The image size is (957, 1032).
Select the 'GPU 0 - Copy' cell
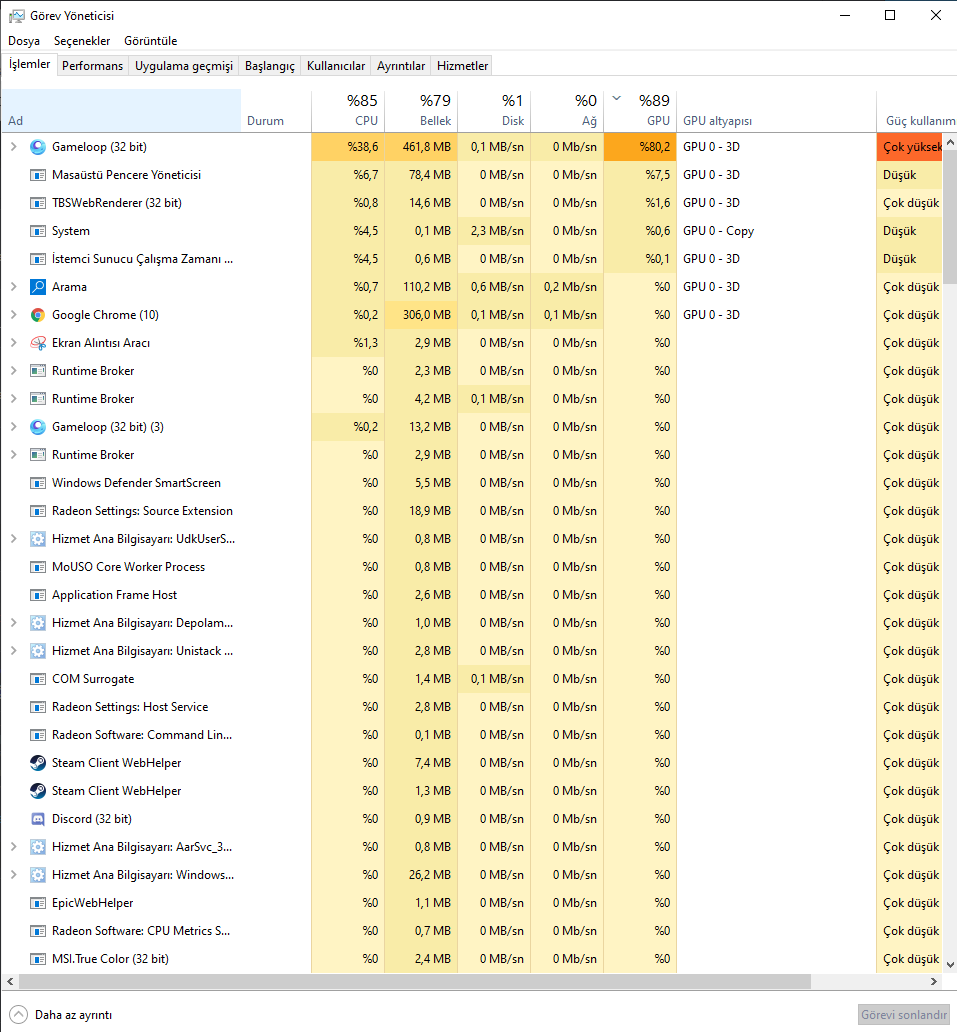[x=777, y=231]
